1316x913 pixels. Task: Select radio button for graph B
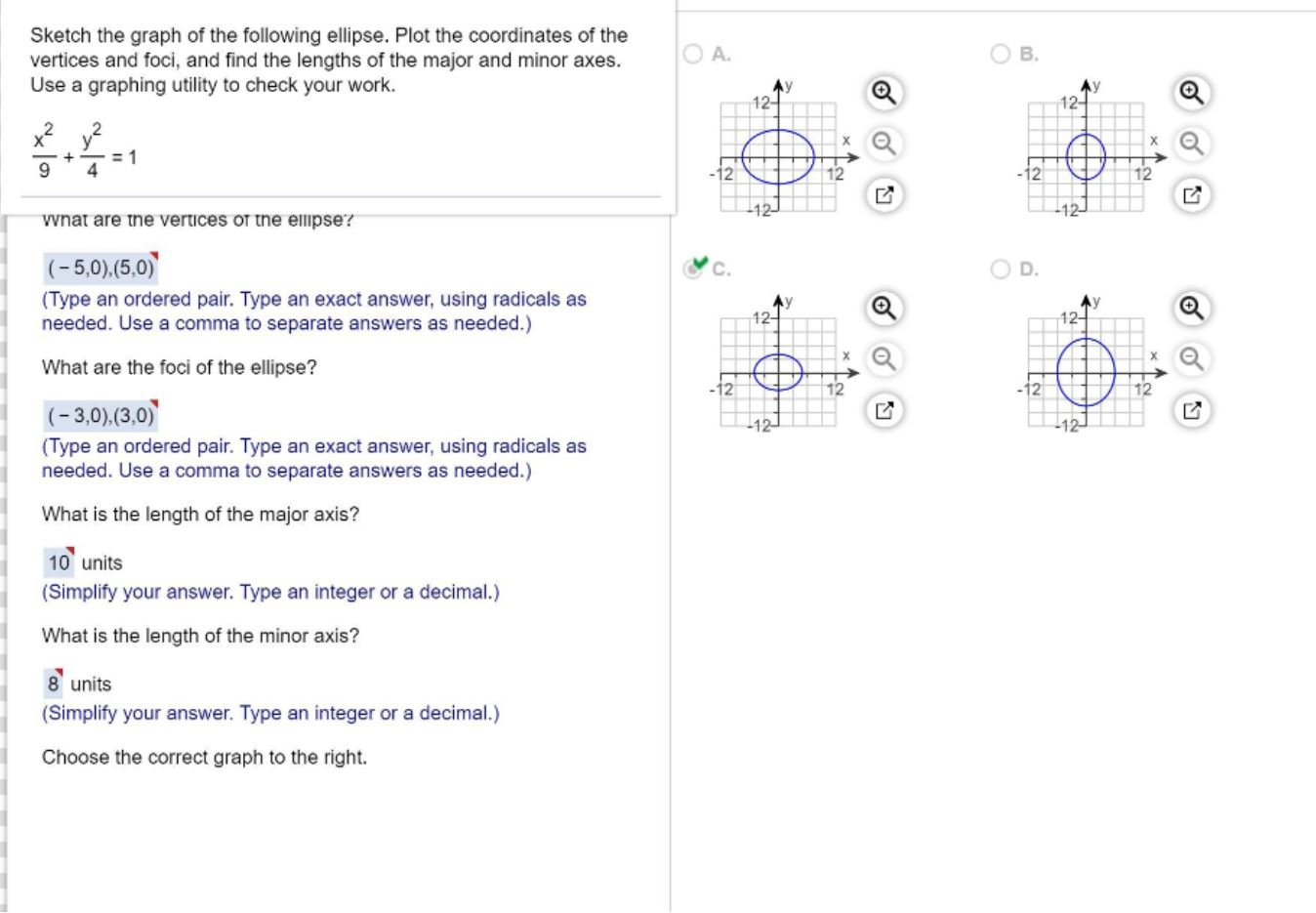pyautogui.click(x=999, y=54)
